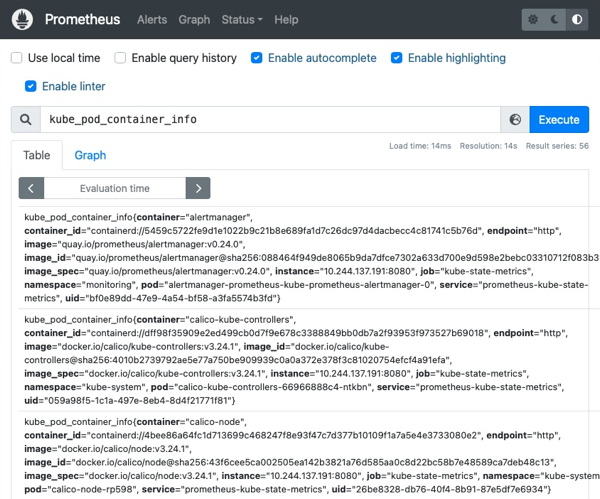Screen dimensions: 600x499
Task: Switch to the Graph results tab
Action: pos(90,155)
